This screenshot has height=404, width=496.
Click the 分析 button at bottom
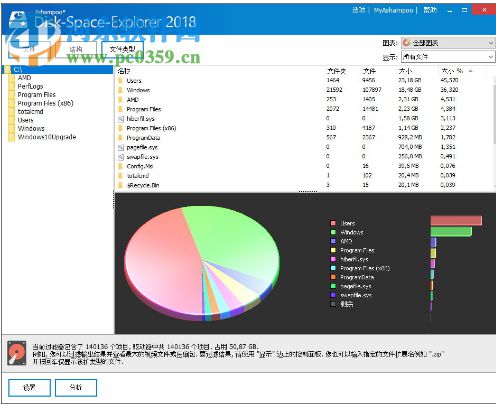76,388
